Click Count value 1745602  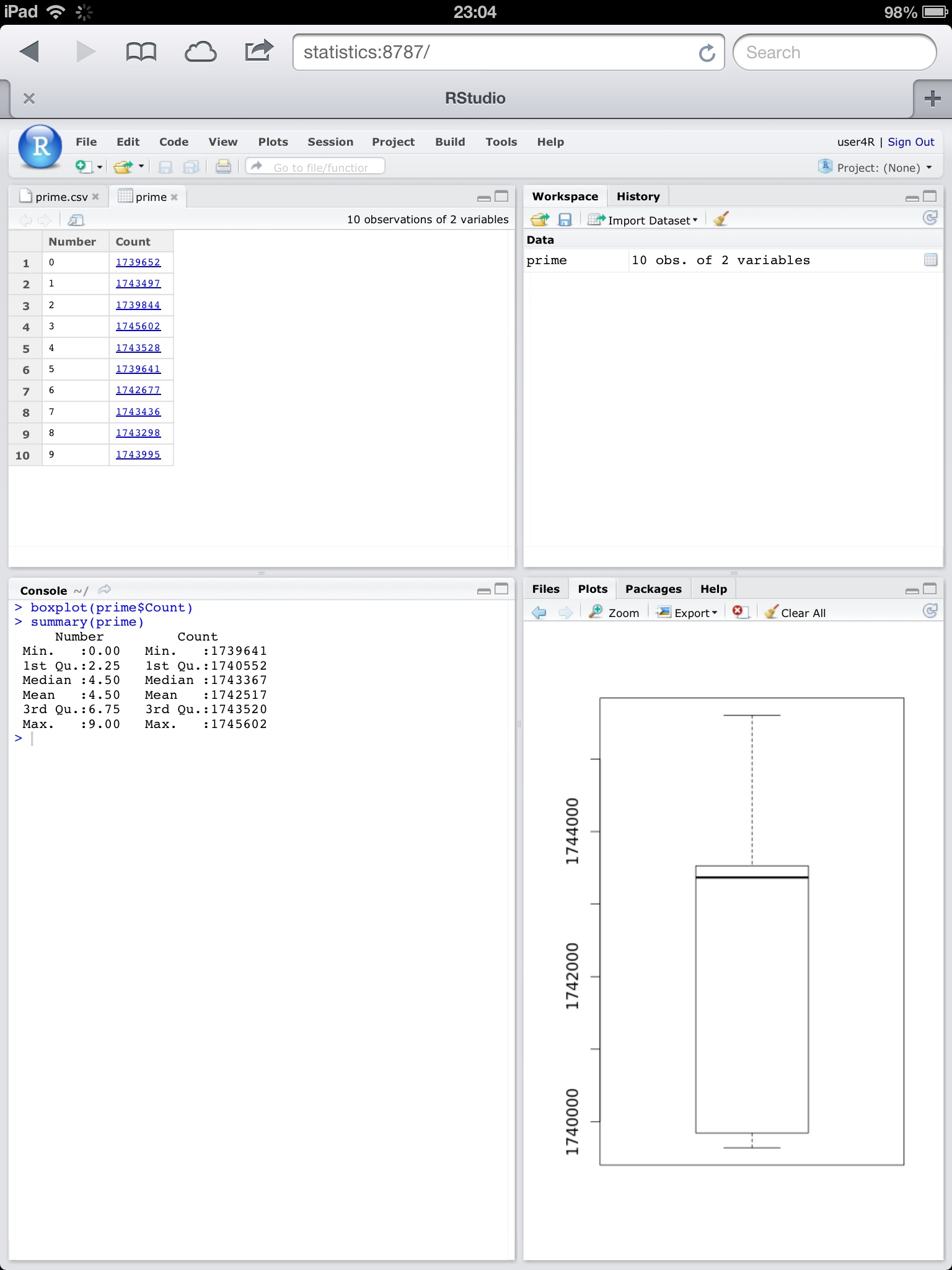138,326
